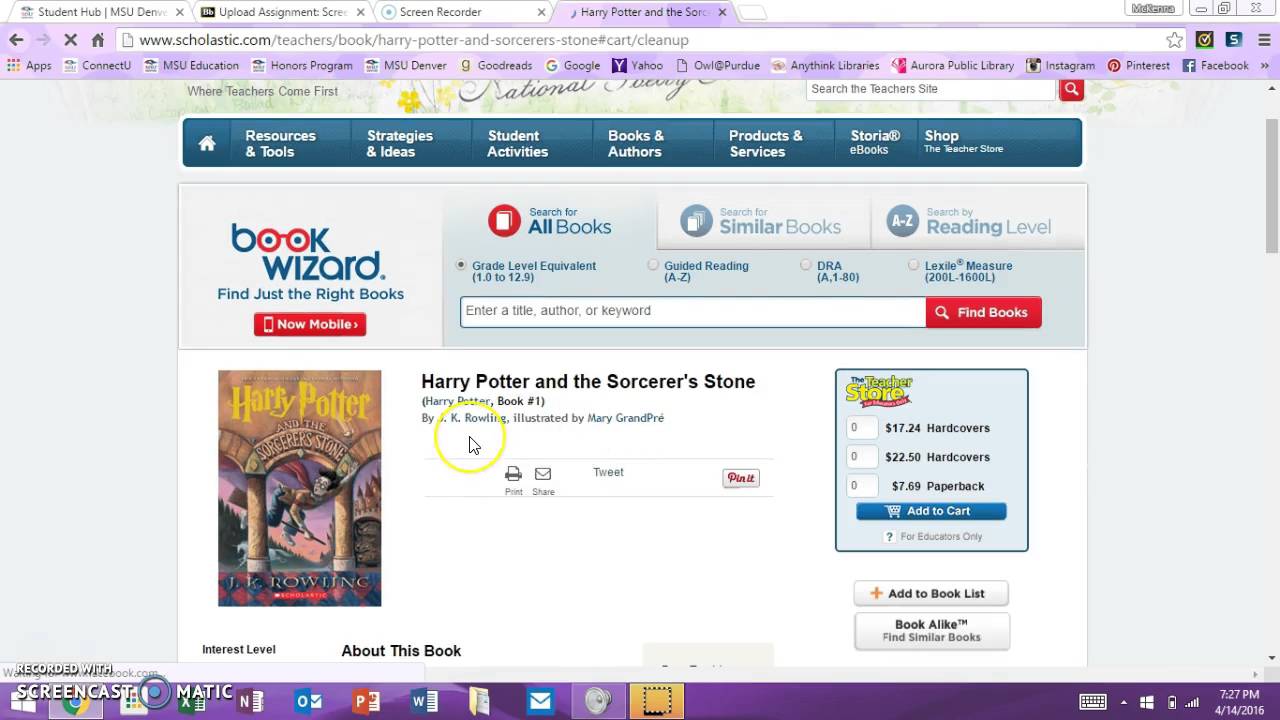This screenshot has height=720, width=1280.
Task: Open the Aurora Public Library bookmark
Action: tap(952, 65)
